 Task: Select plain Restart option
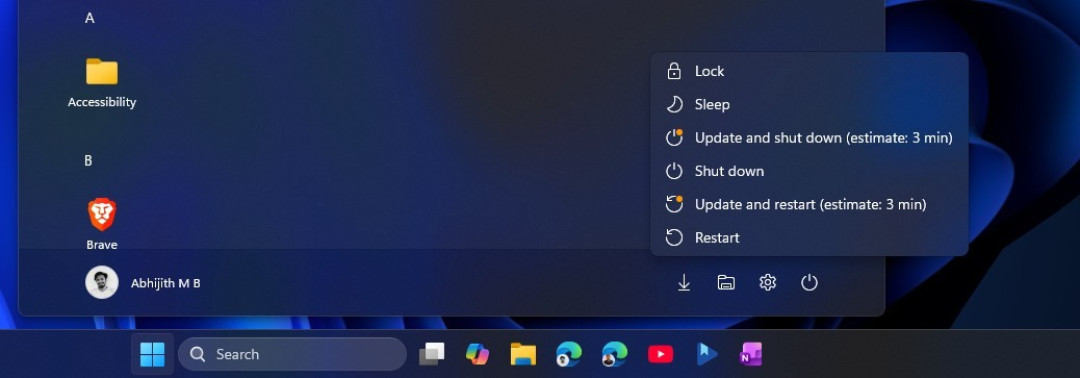point(809,238)
